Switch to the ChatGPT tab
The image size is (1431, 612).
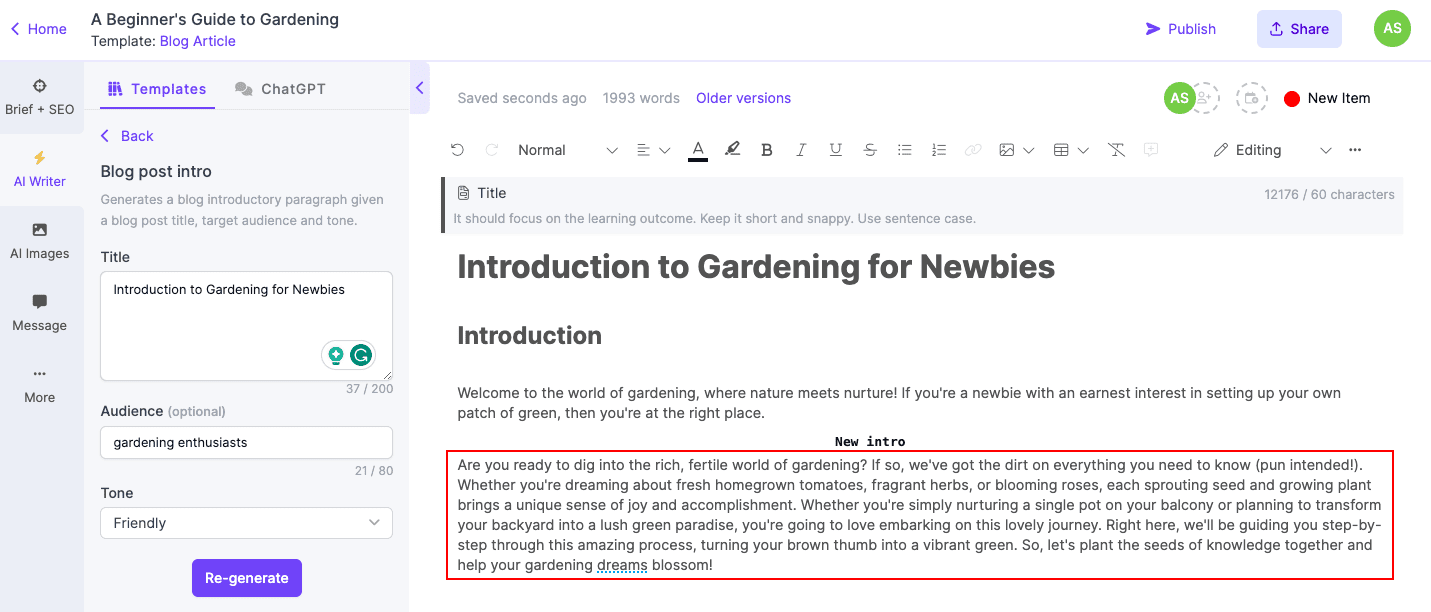pyautogui.click(x=280, y=89)
